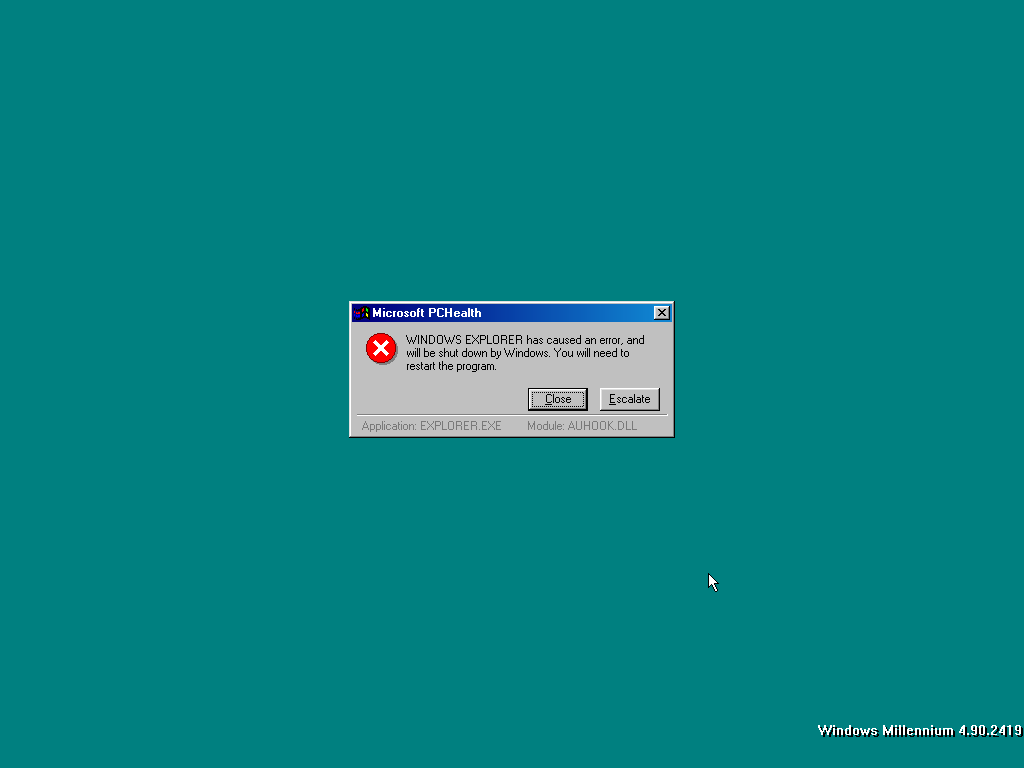Viewport: 1024px width, 768px height.
Task: Click the Microsoft PCHealth title text
Action: [426, 313]
